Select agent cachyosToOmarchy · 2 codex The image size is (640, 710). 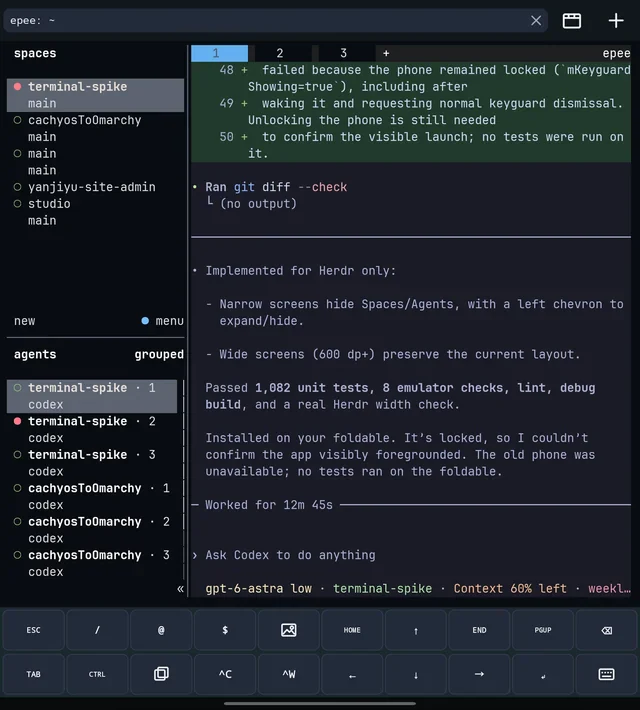click(x=92, y=530)
